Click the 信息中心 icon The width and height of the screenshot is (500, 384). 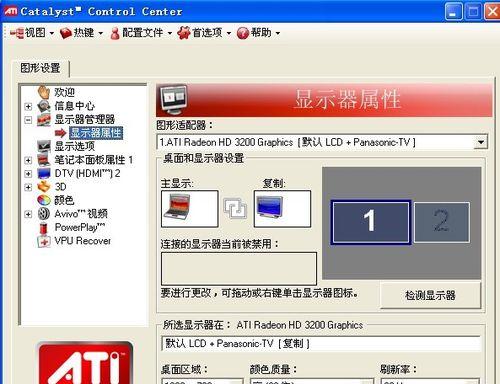[x=44, y=106]
